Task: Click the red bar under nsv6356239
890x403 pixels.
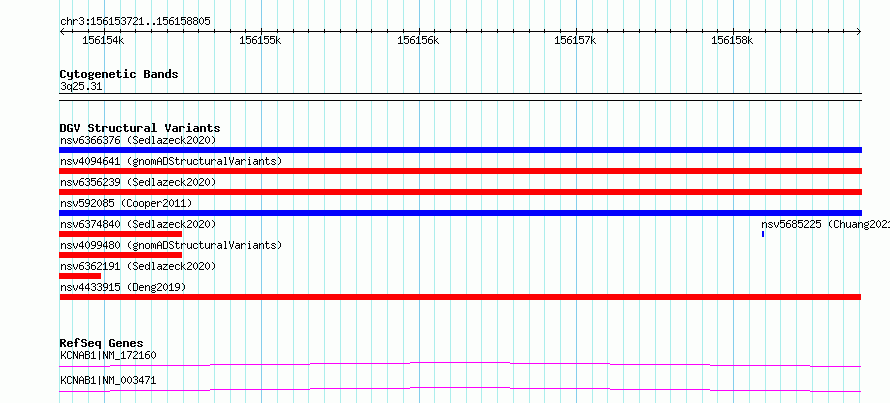Action: coord(460,192)
